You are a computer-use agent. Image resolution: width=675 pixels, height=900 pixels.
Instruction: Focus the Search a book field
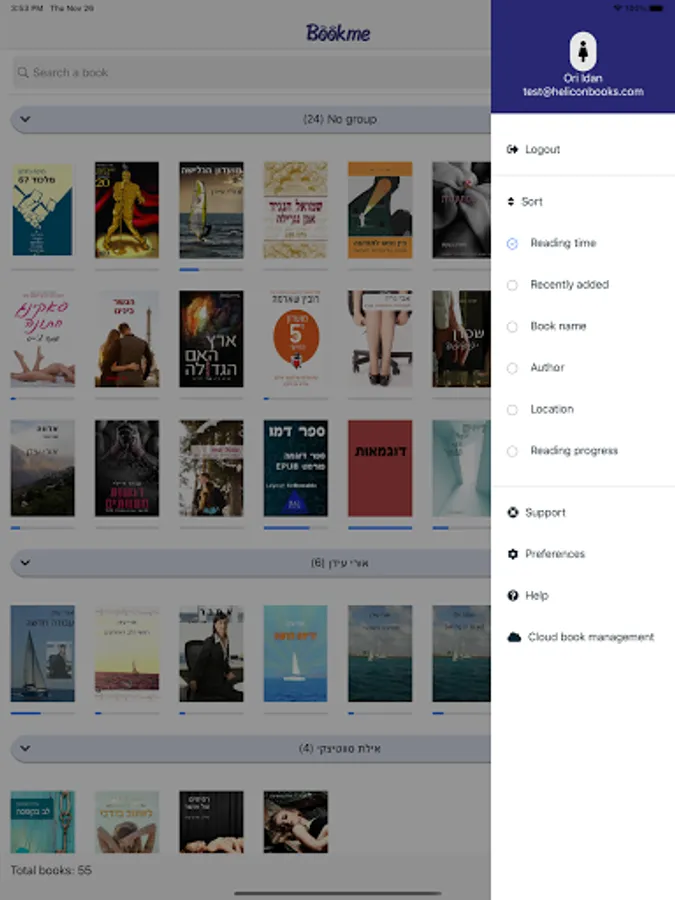coord(251,72)
